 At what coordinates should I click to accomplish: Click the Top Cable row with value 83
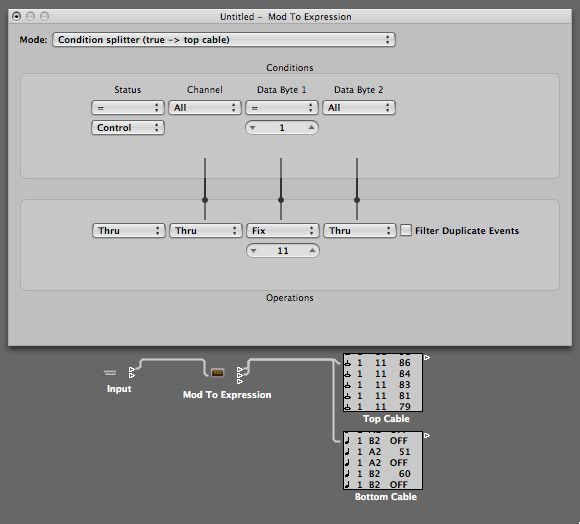(383, 385)
